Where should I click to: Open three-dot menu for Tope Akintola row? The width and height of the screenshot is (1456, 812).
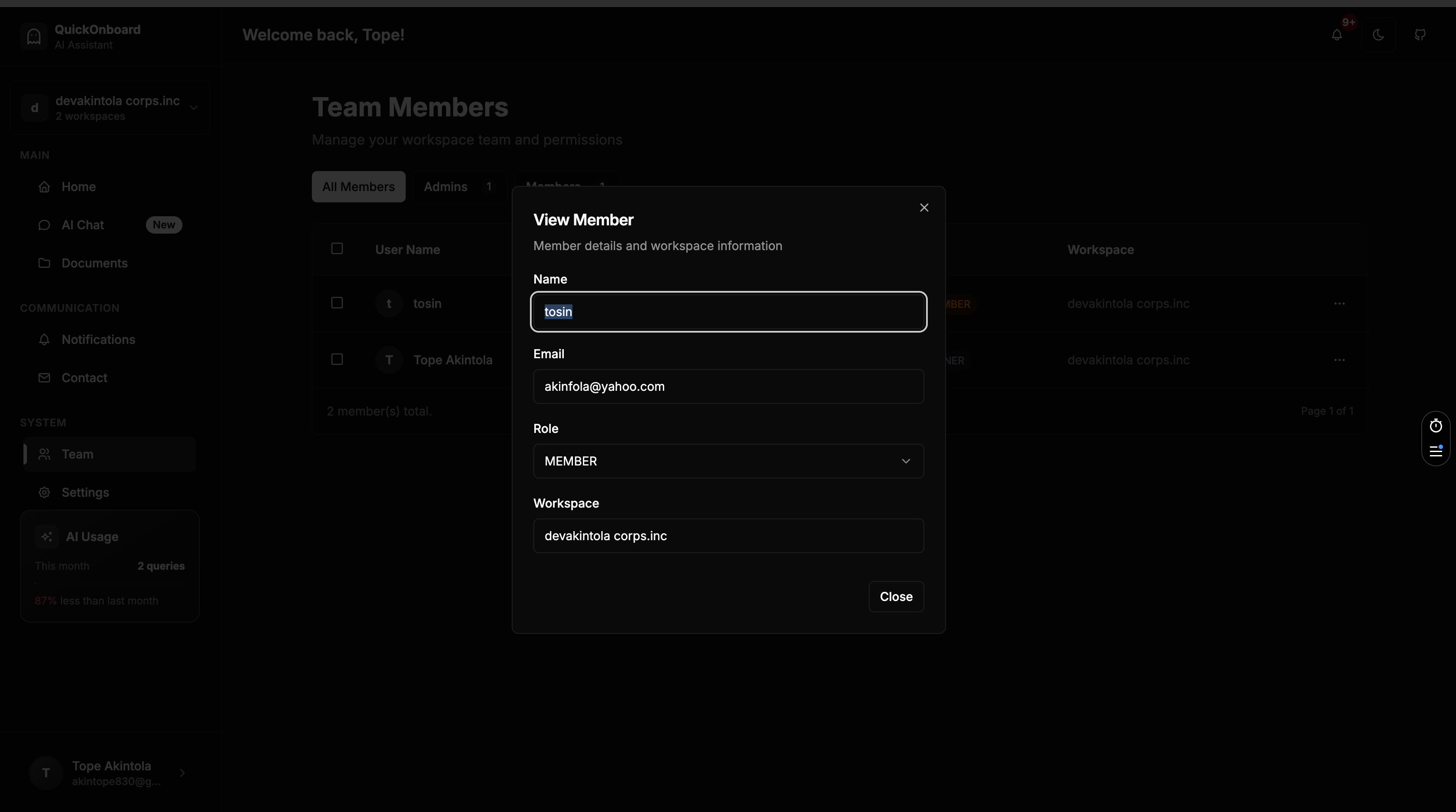pyautogui.click(x=1339, y=360)
